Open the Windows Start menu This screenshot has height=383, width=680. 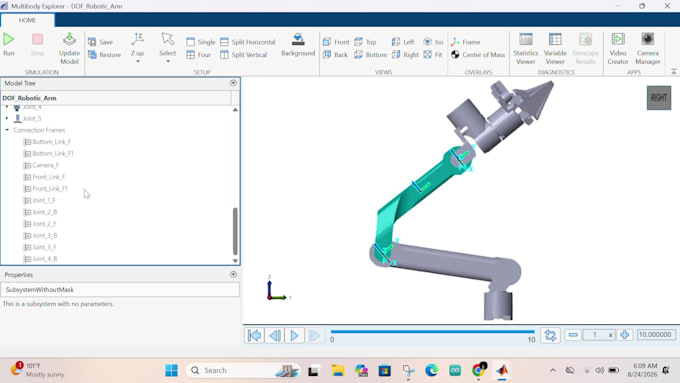coord(171,370)
